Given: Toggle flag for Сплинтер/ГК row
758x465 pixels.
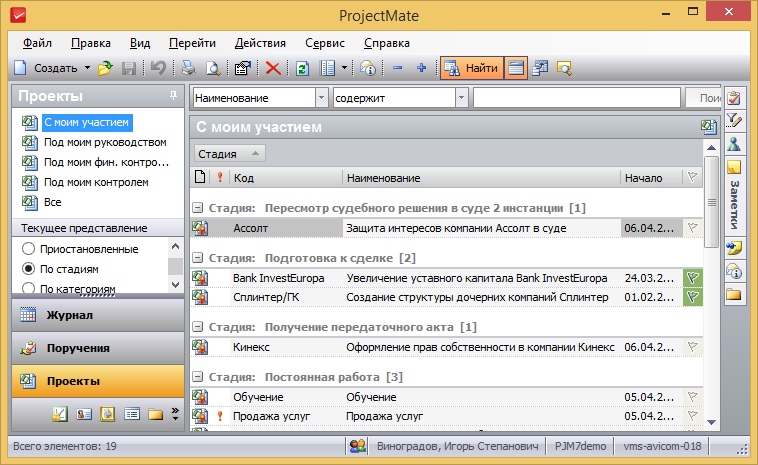Looking at the screenshot, I should tap(693, 297).
